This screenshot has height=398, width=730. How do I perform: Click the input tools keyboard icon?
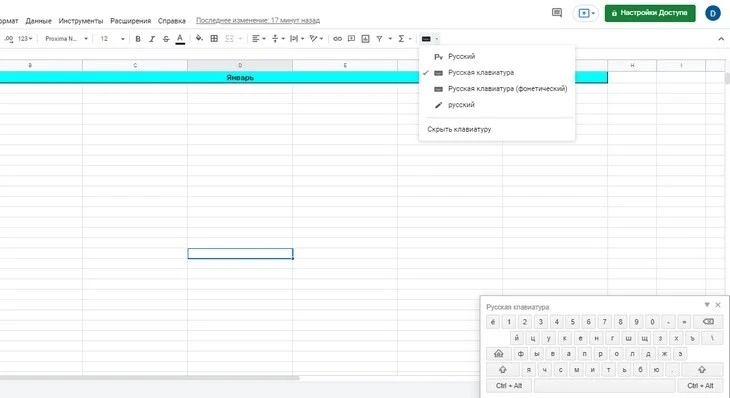(x=426, y=39)
